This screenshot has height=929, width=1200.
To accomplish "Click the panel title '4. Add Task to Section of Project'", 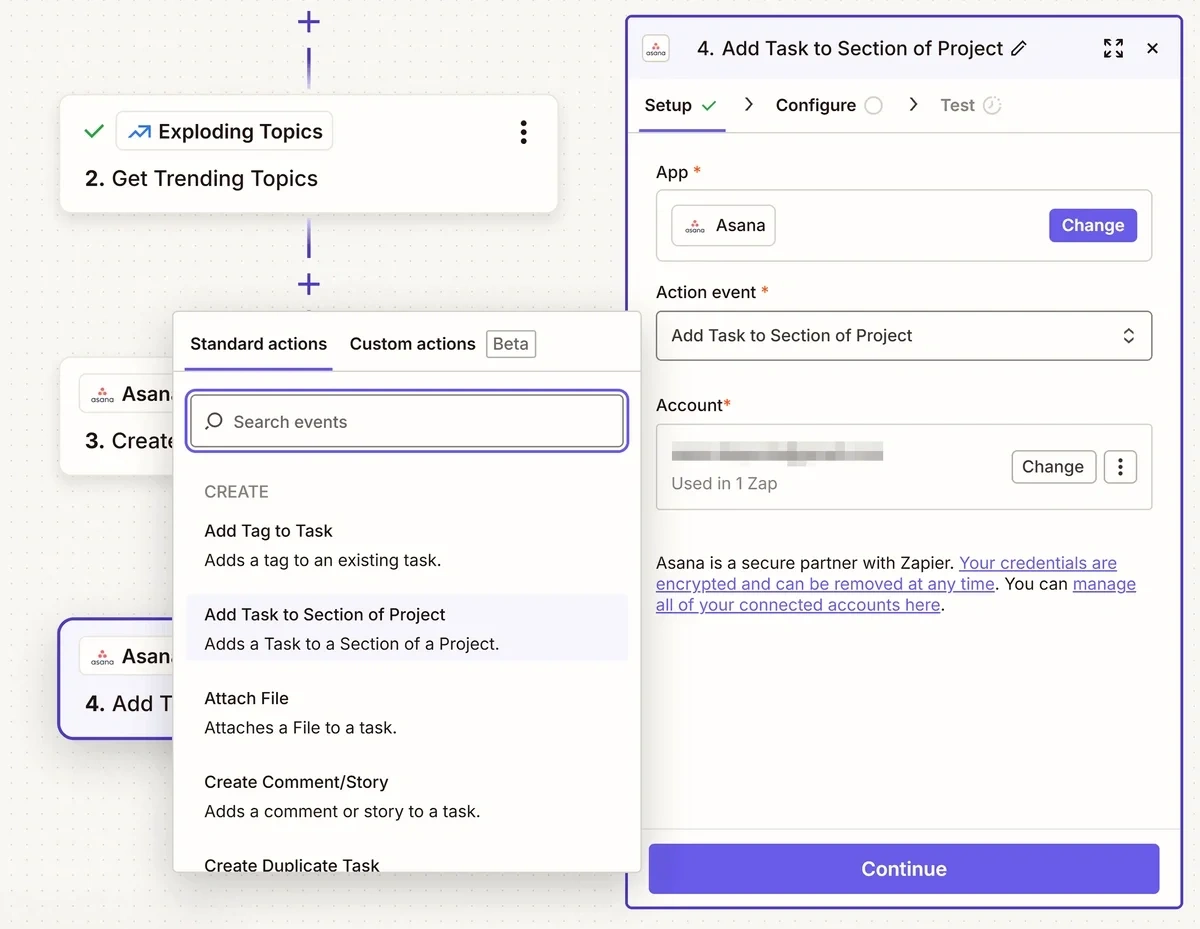I will 850,48.
